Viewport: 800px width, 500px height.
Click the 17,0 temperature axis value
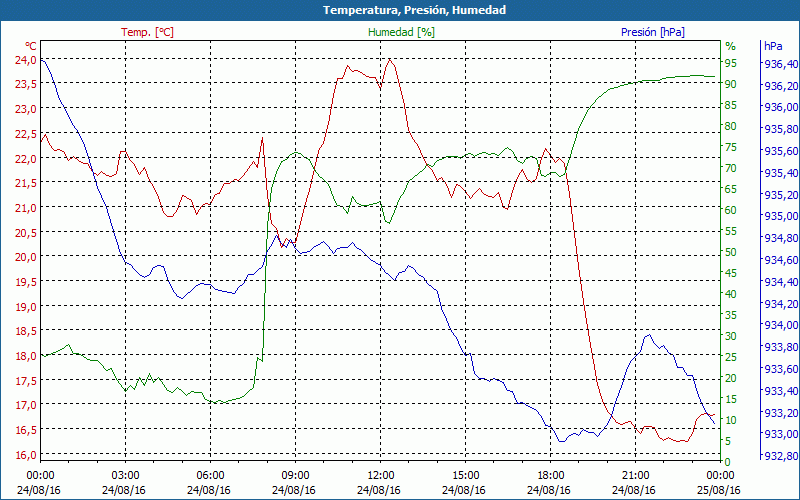coord(26,405)
